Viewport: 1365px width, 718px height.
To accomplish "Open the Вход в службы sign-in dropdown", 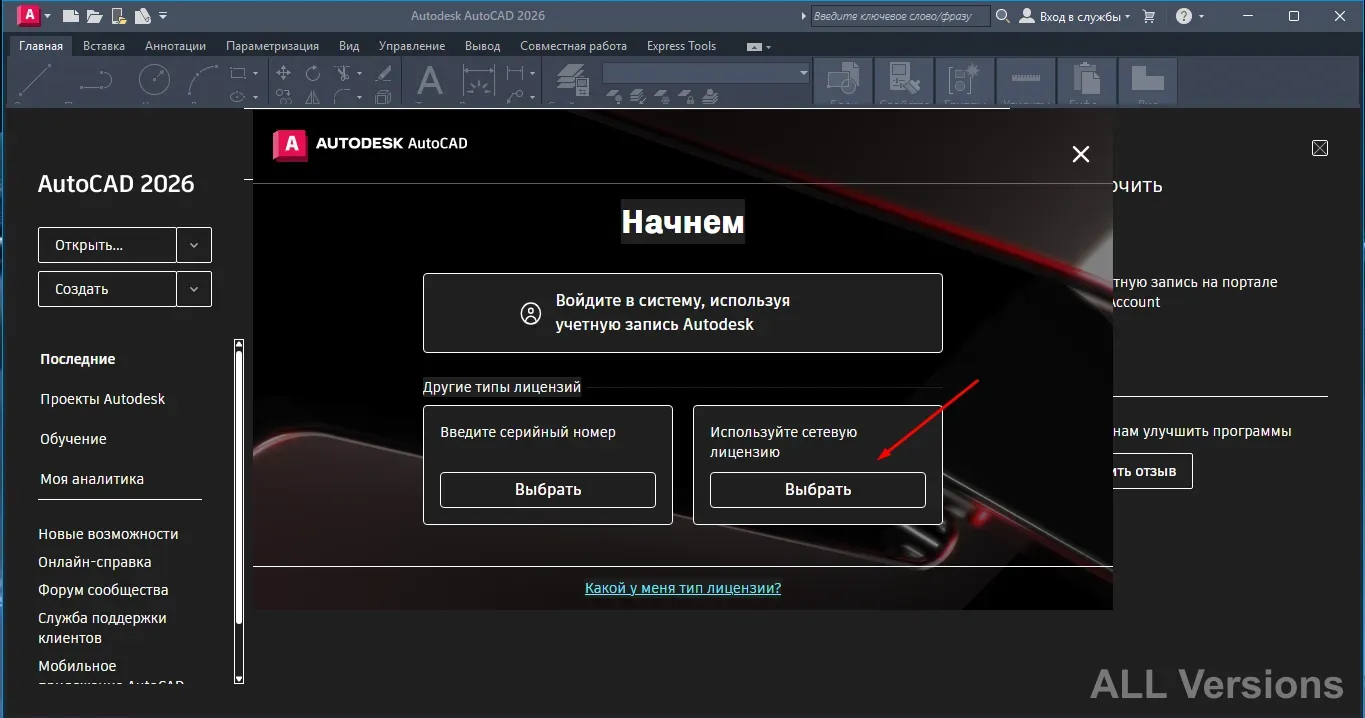I will point(1075,16).
